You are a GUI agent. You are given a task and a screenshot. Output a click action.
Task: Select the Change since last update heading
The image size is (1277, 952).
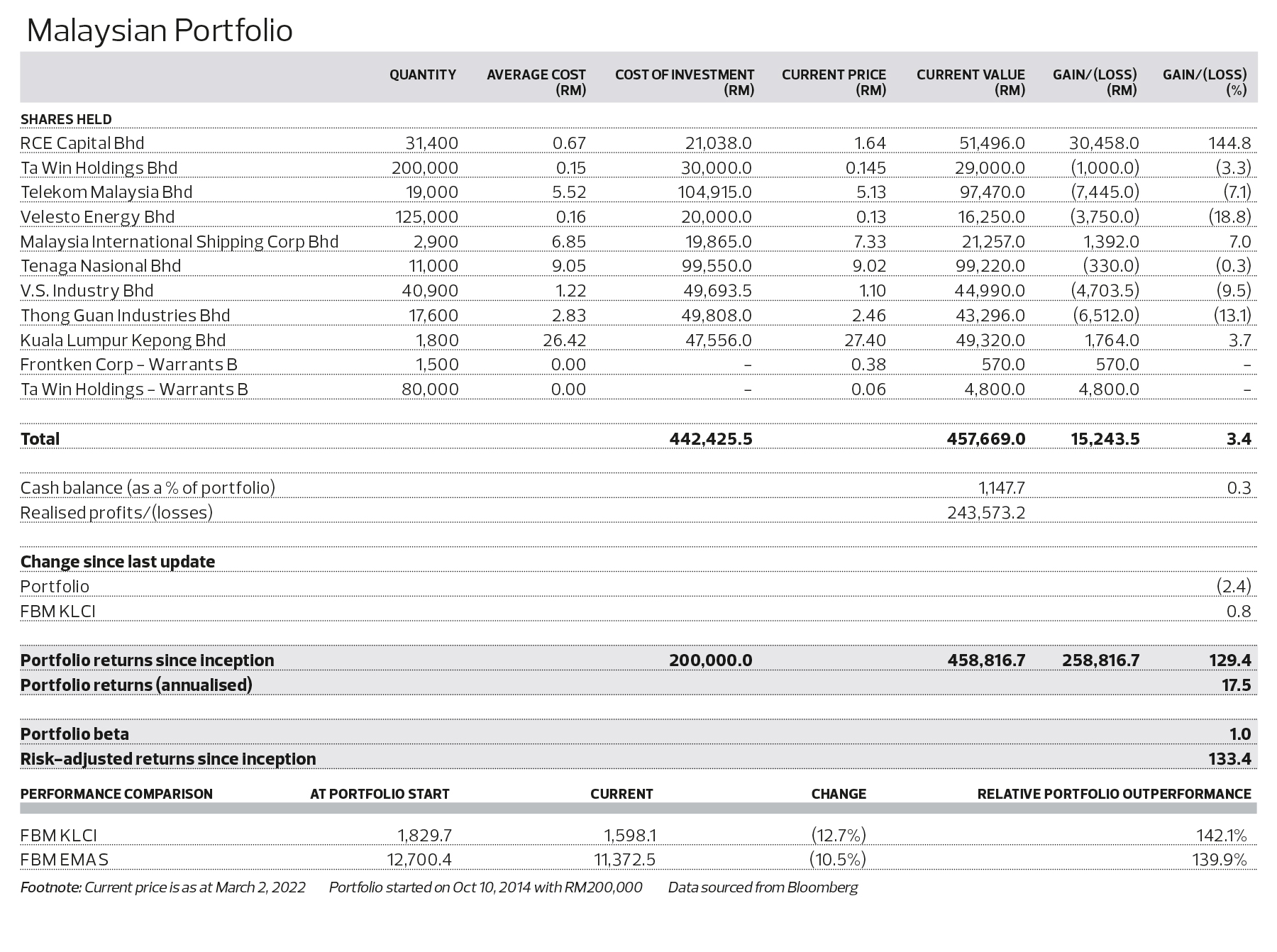118,562
